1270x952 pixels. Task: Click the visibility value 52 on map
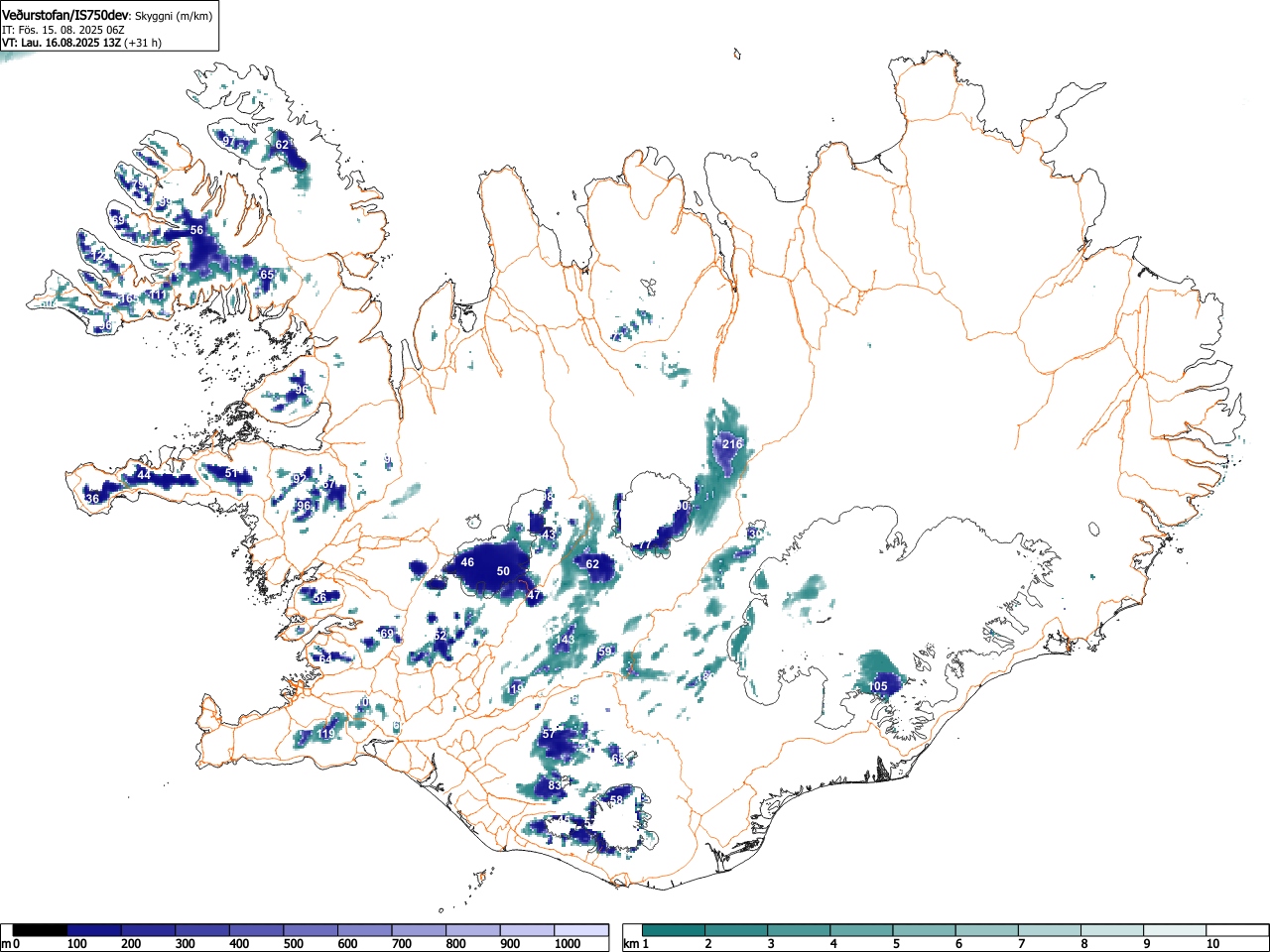click(441, 635)
